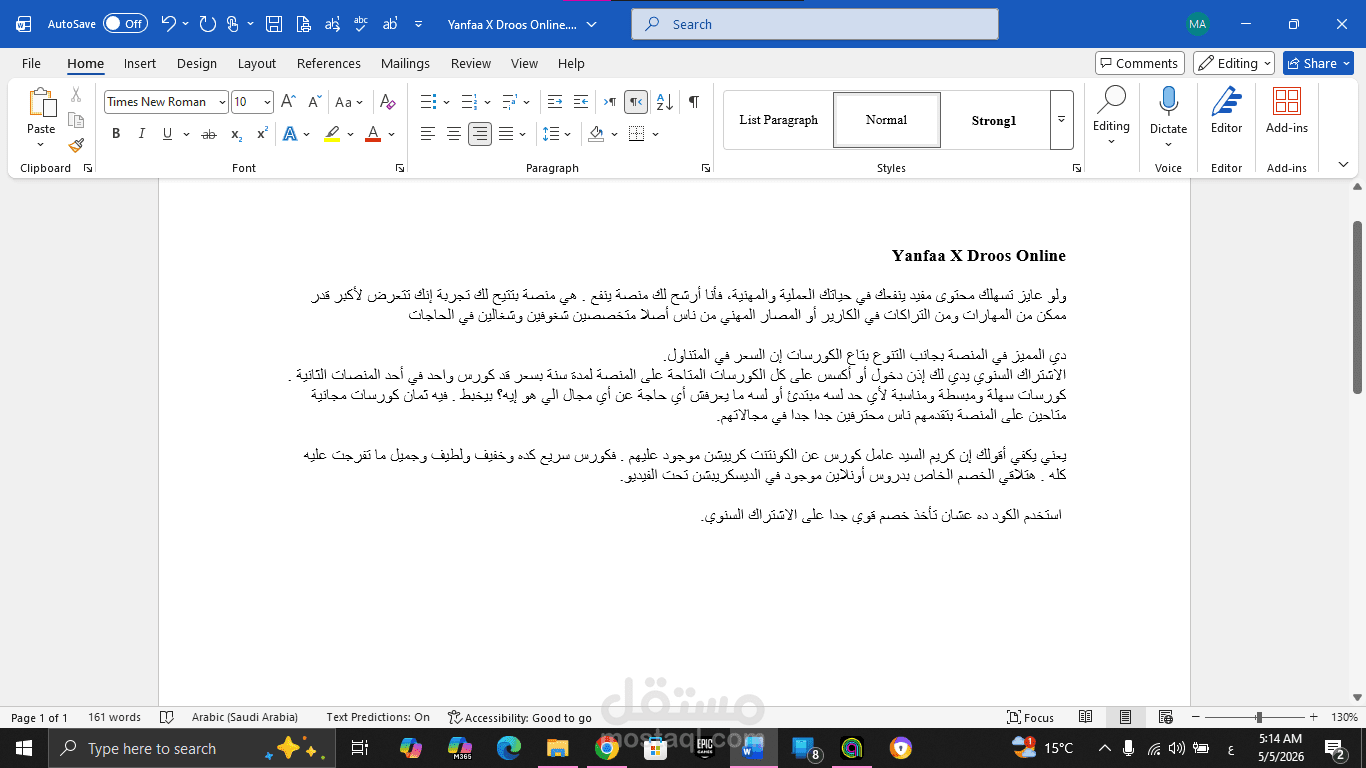The image size is (1366, 768).
Task: Show paragraph marks with the pilcrow icon
Action: click(693, 102)
